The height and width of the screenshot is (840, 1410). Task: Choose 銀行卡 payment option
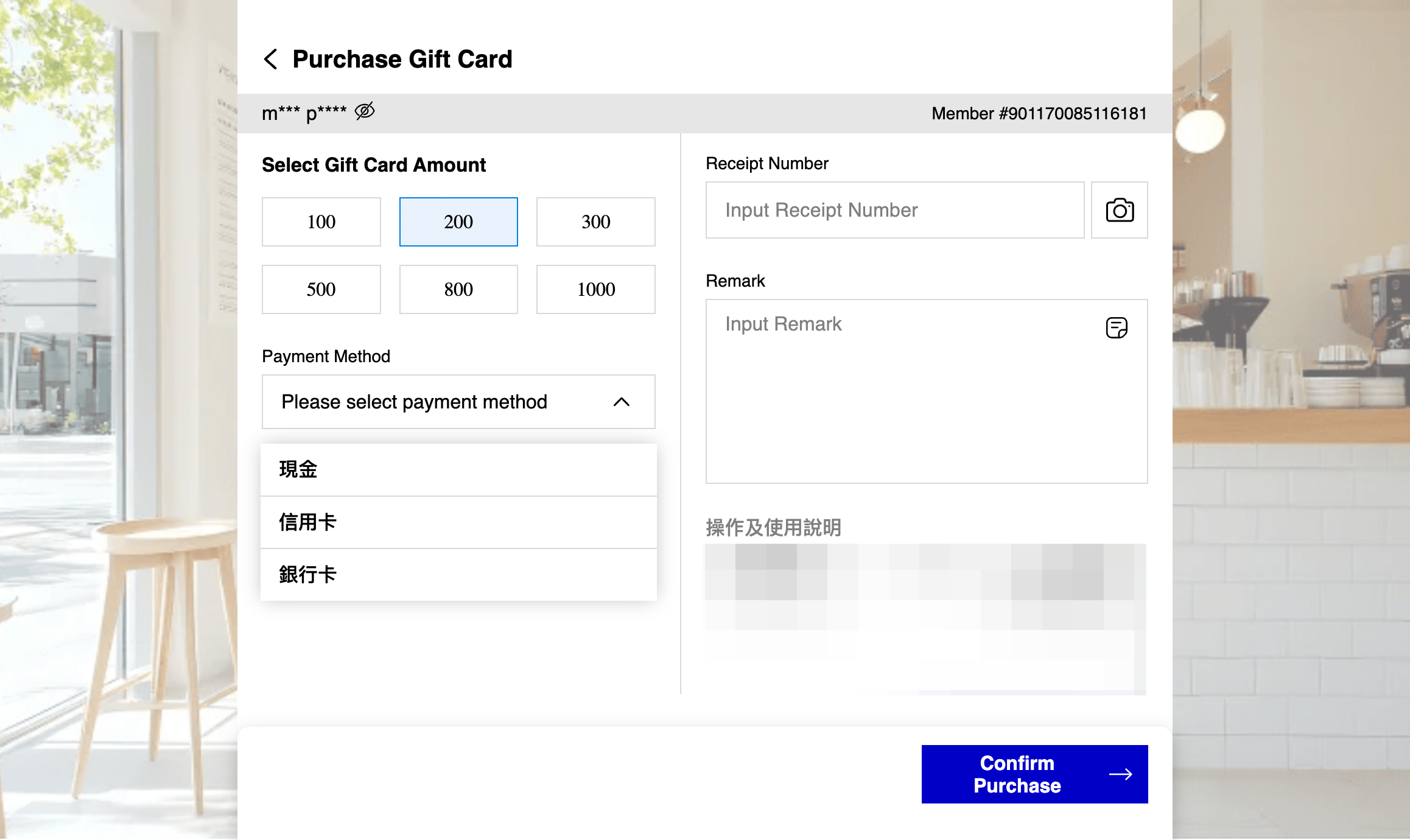(458, 575)
